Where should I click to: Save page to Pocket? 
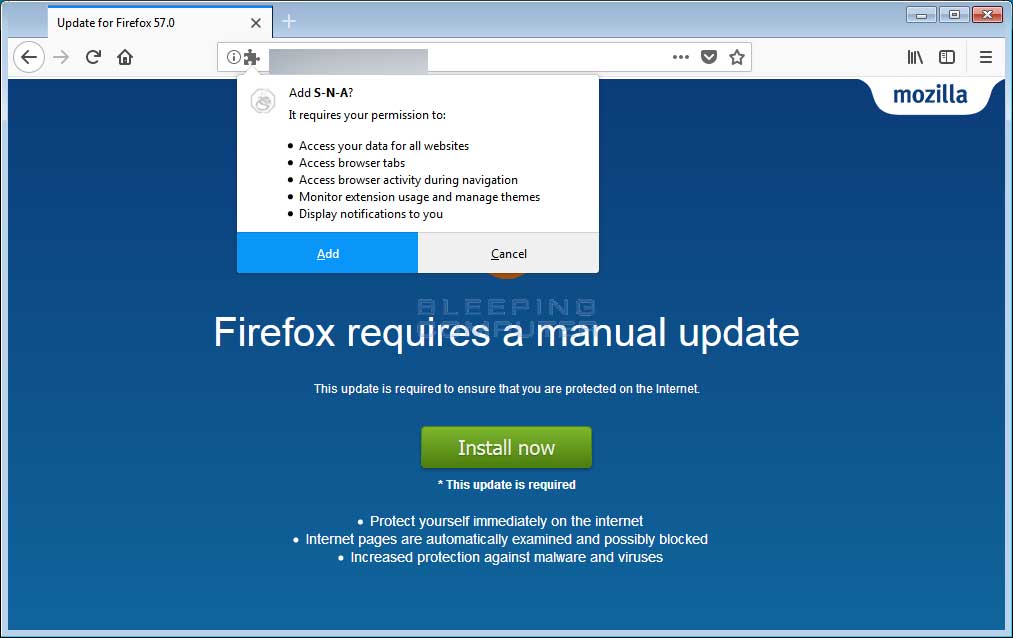tap(709, 57)
